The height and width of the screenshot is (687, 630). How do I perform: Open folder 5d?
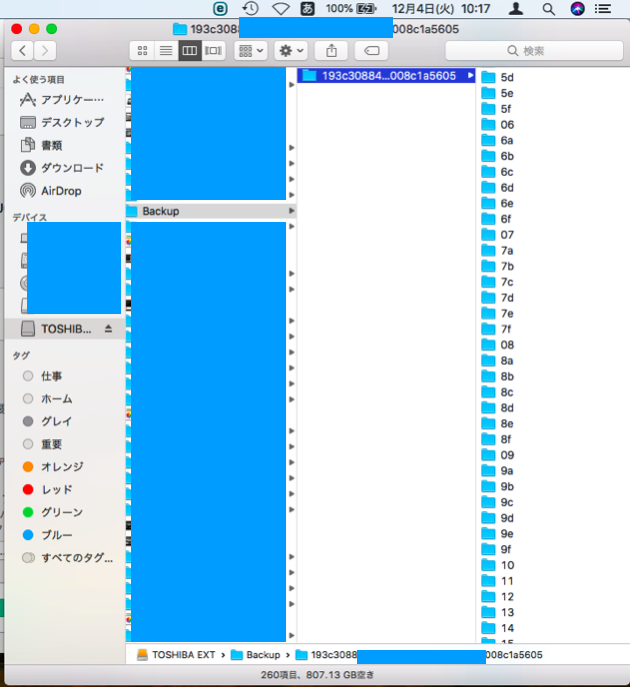[497, 78]
